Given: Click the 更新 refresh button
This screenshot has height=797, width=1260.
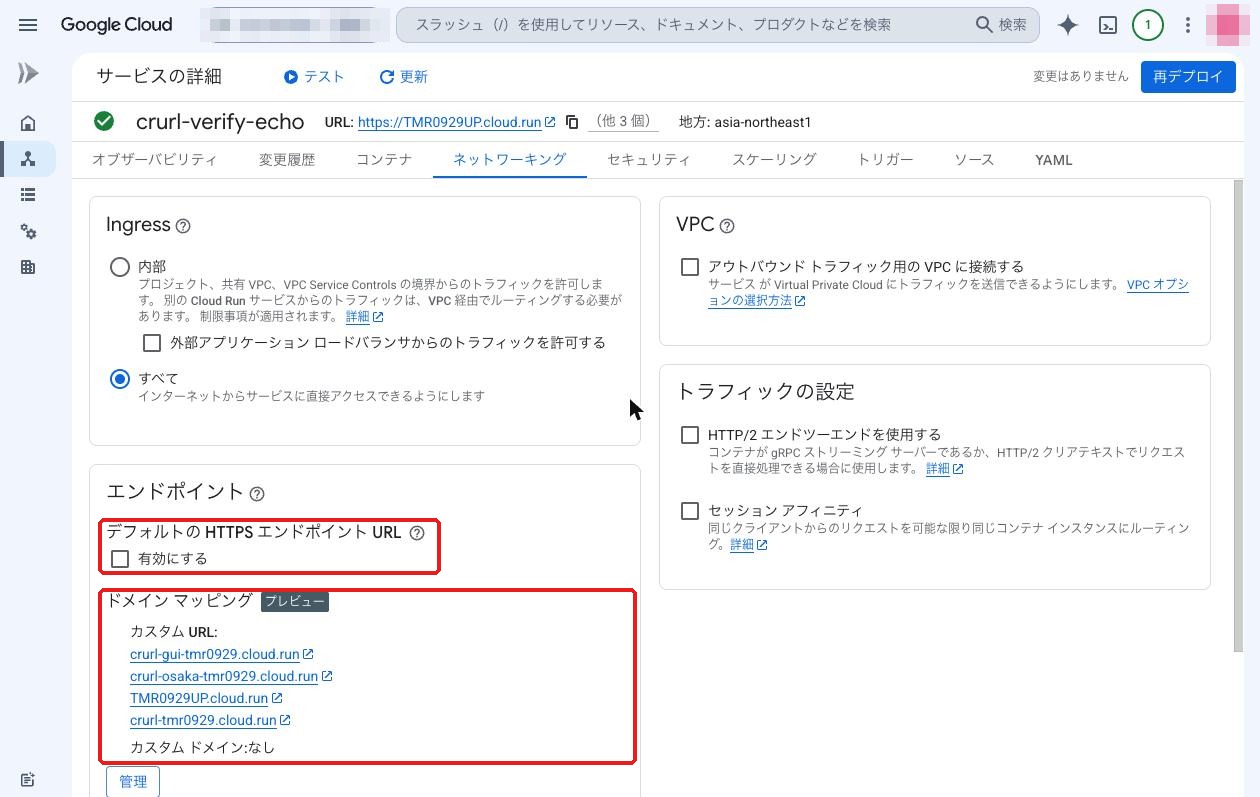Looking at the screenshot, I should click(x=404, y=77).
